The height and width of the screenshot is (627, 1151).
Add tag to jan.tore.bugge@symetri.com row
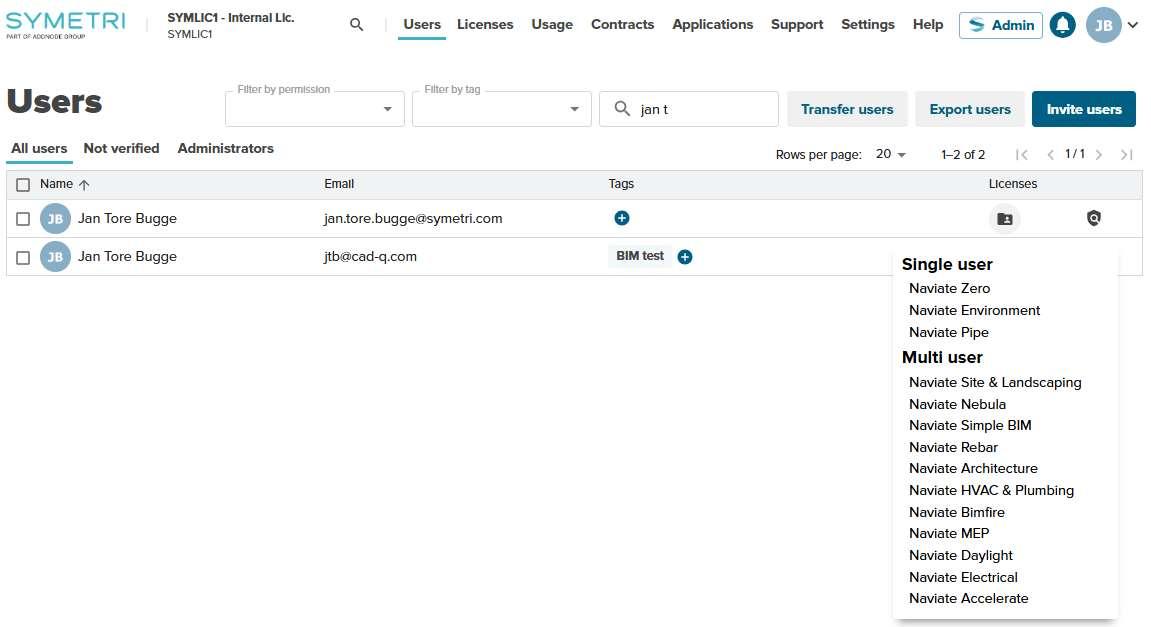tap(622, 218)
